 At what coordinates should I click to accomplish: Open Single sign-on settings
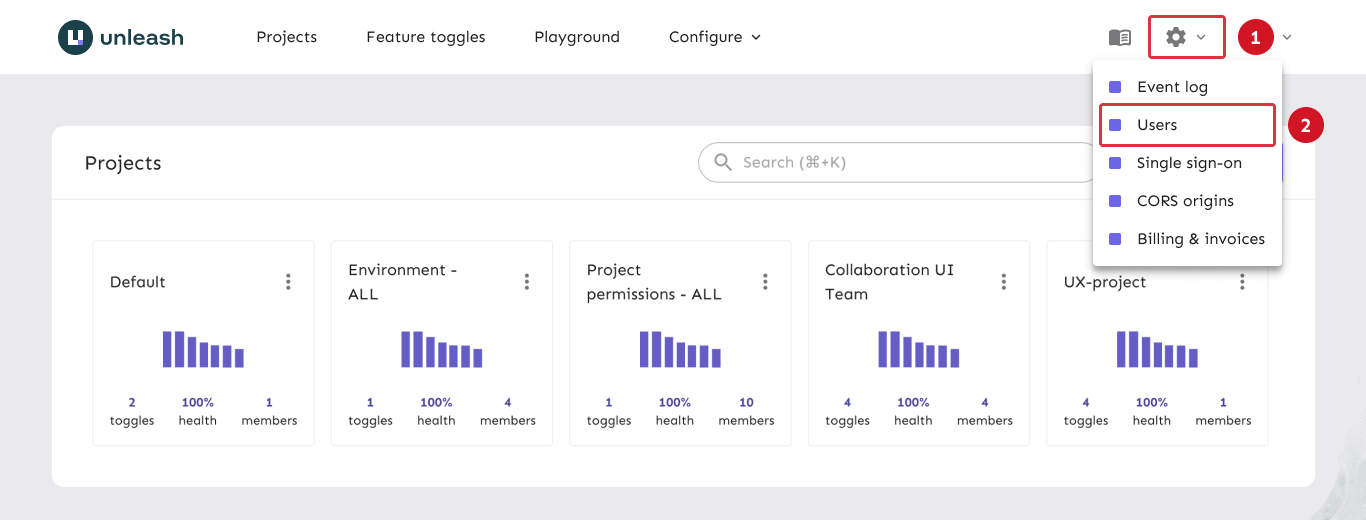pos(1189,163)
